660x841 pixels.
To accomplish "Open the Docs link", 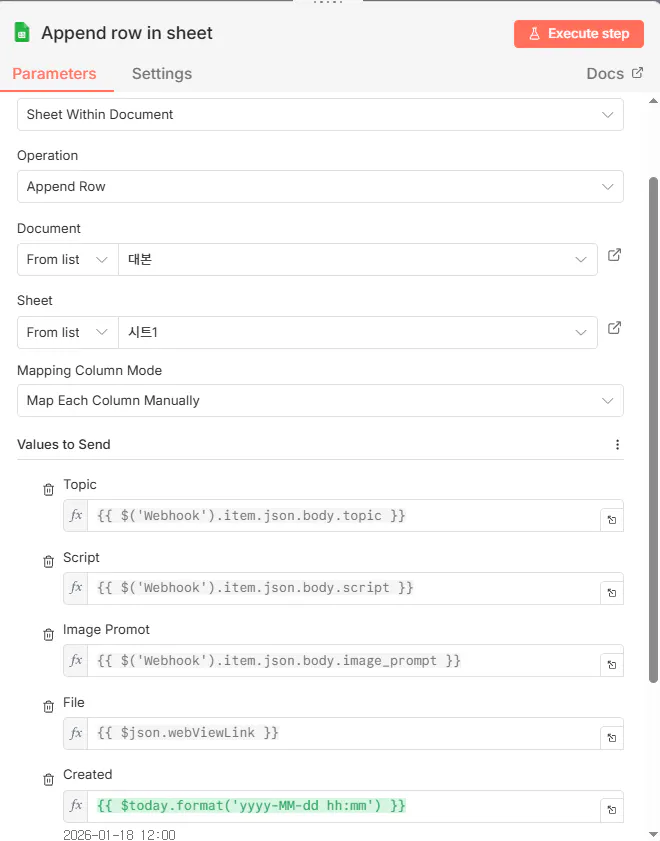I will click(614, 74).
